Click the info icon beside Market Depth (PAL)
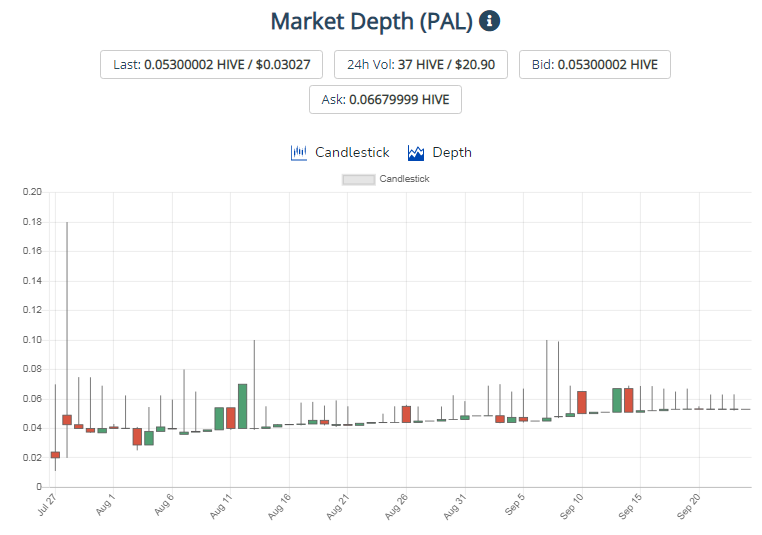Screen dimensions: 762x535 489,21
